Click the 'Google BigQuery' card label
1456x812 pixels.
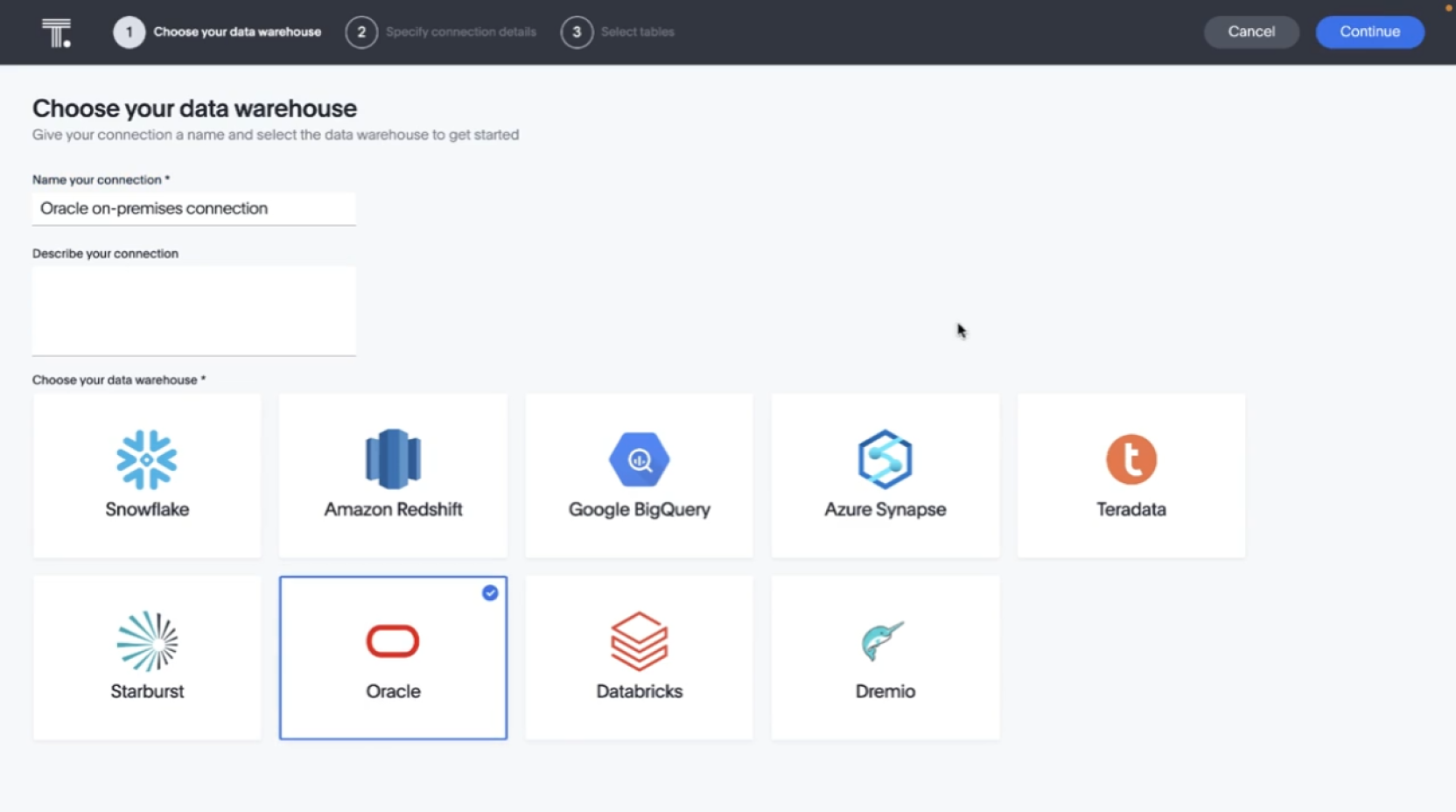click(x=640, y=509)
